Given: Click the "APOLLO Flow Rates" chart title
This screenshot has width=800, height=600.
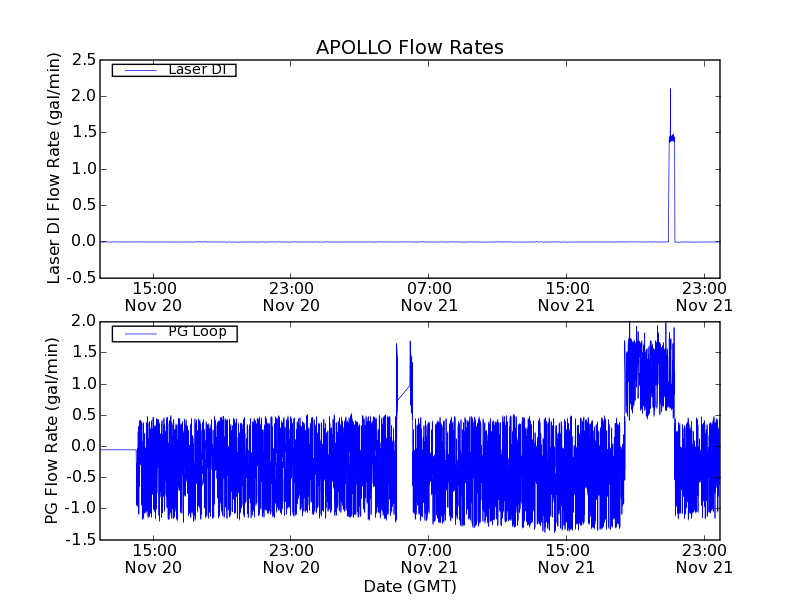Looking at the screenshot, I should (x=409, y=47).
